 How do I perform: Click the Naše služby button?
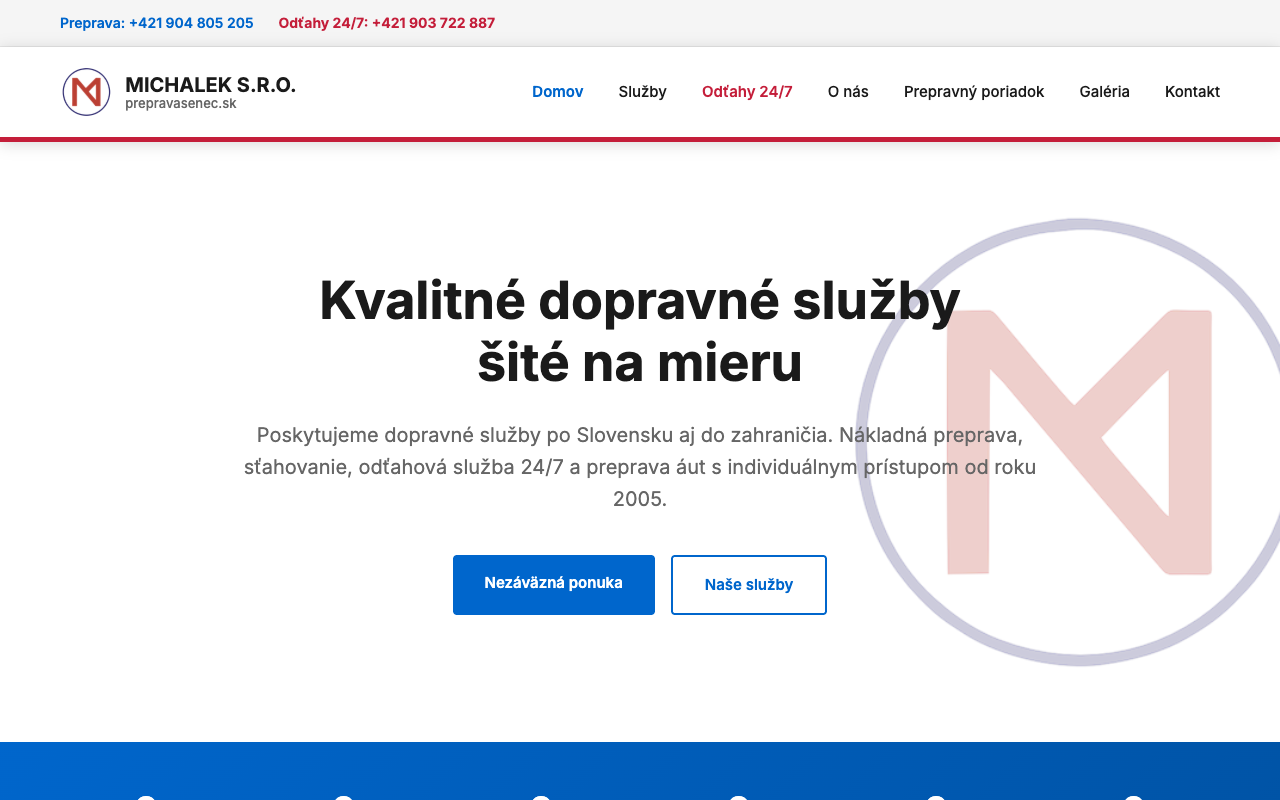tap(748, 584)
